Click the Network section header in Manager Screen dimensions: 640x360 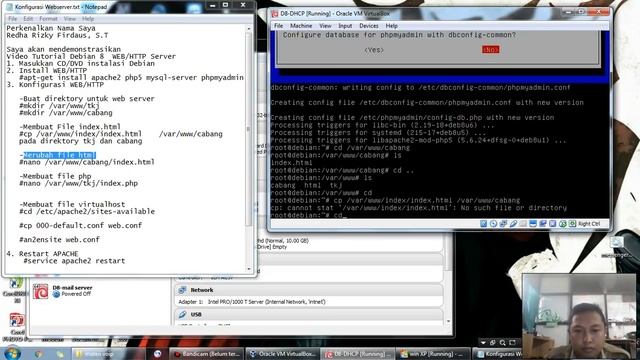(x=309, y=290)
